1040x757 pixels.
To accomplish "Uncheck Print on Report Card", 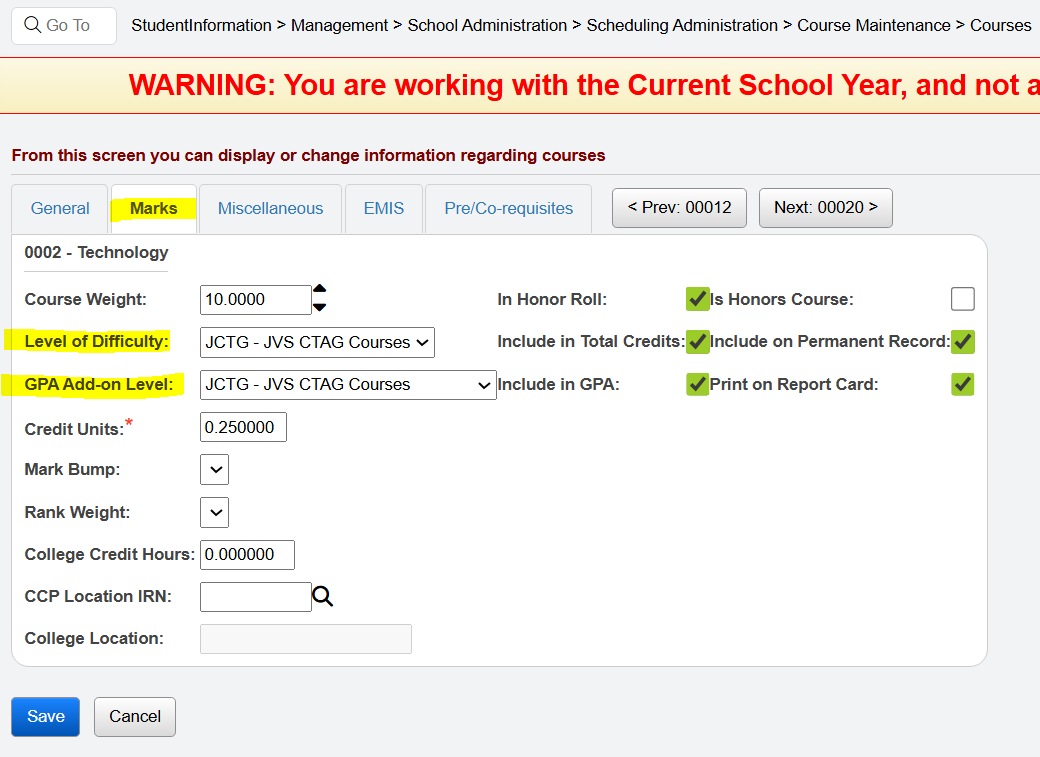I will click(962, 384).
